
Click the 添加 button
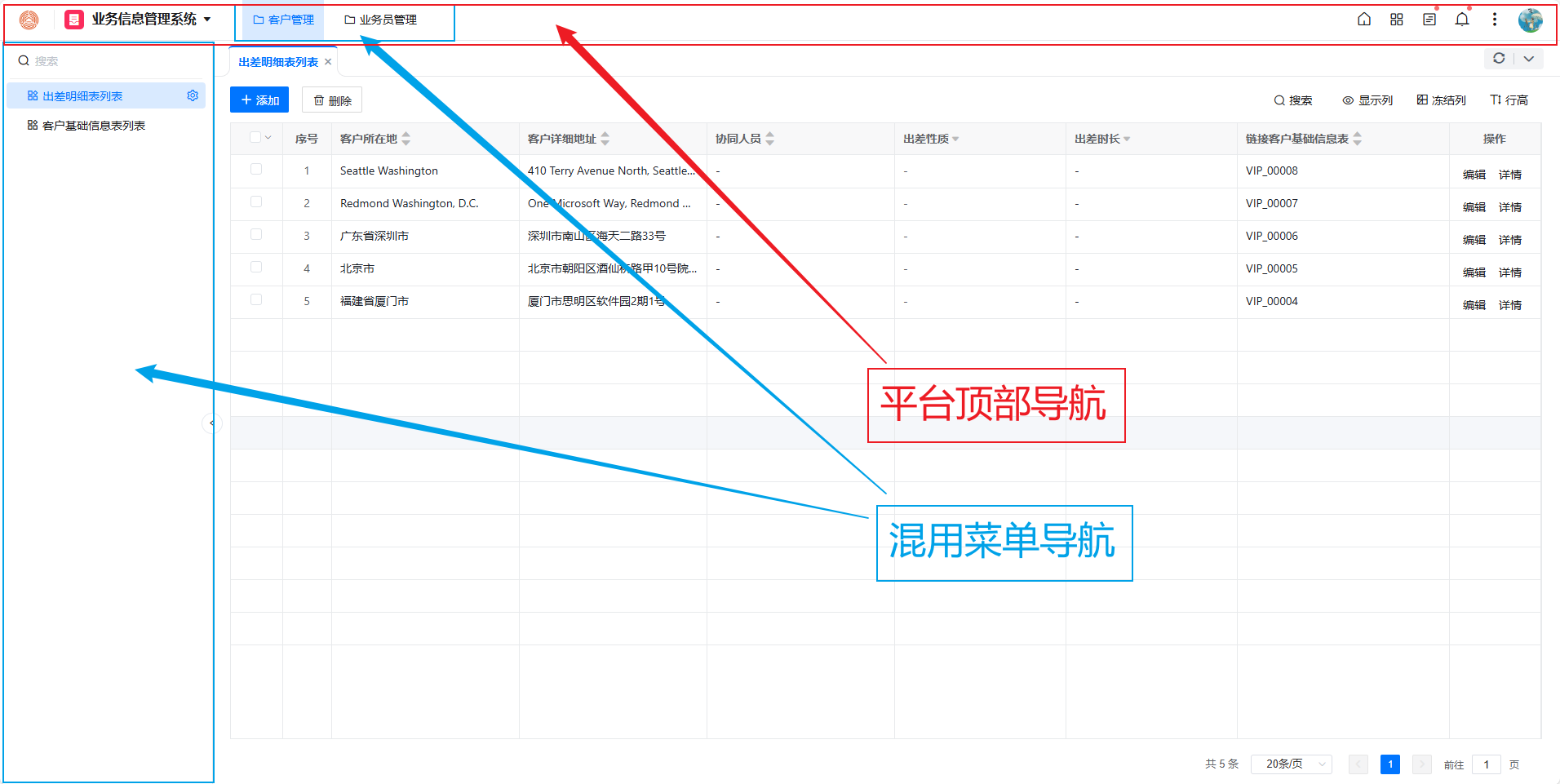click(x=259, y=100)
